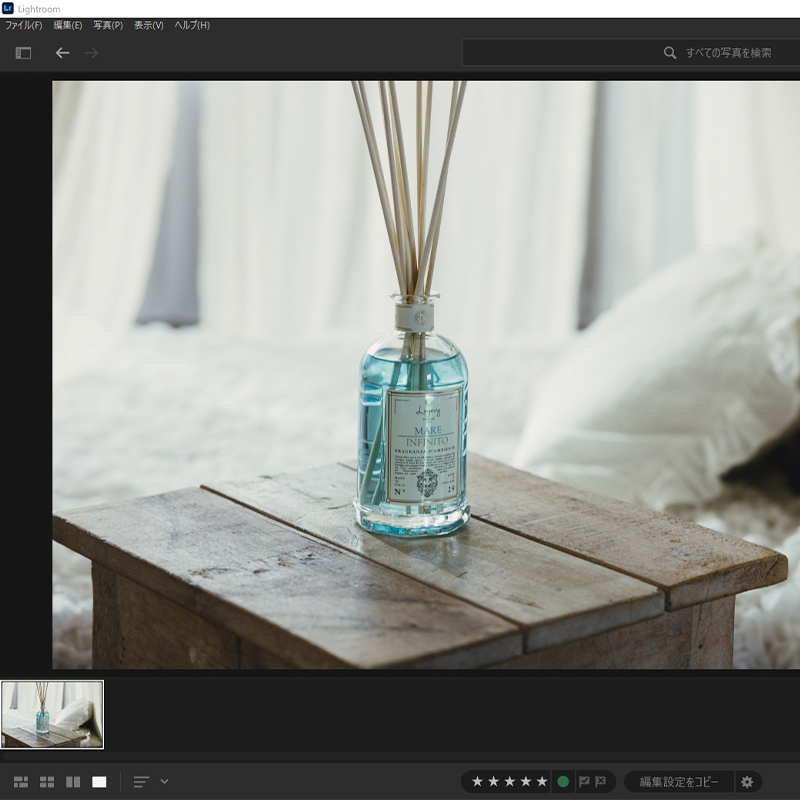Toggle the green status dot
The image size is (800, 800).
coord(563,781)
